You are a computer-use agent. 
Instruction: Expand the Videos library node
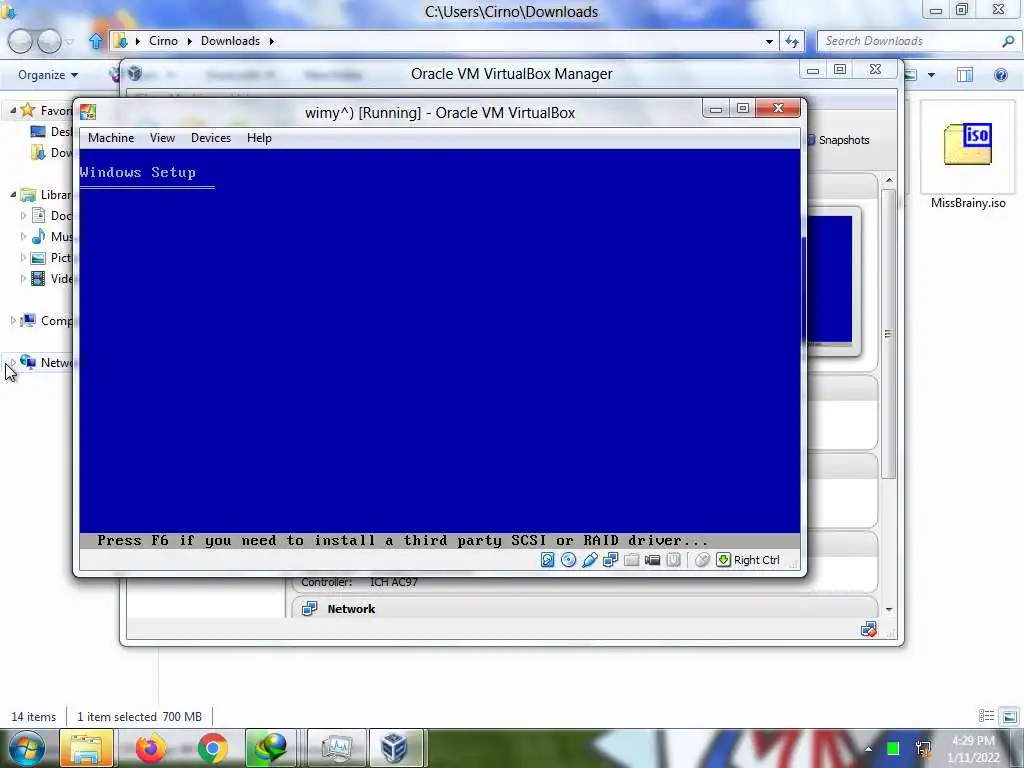[24, 278]
